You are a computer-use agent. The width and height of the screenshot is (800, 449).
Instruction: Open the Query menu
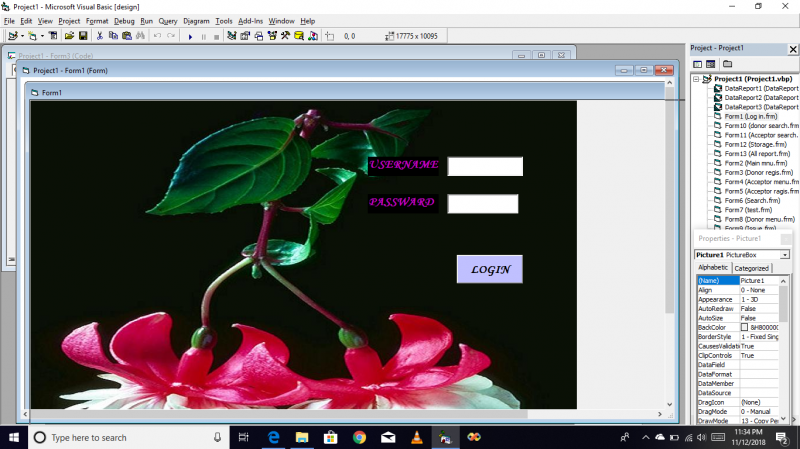pos(168,21)
